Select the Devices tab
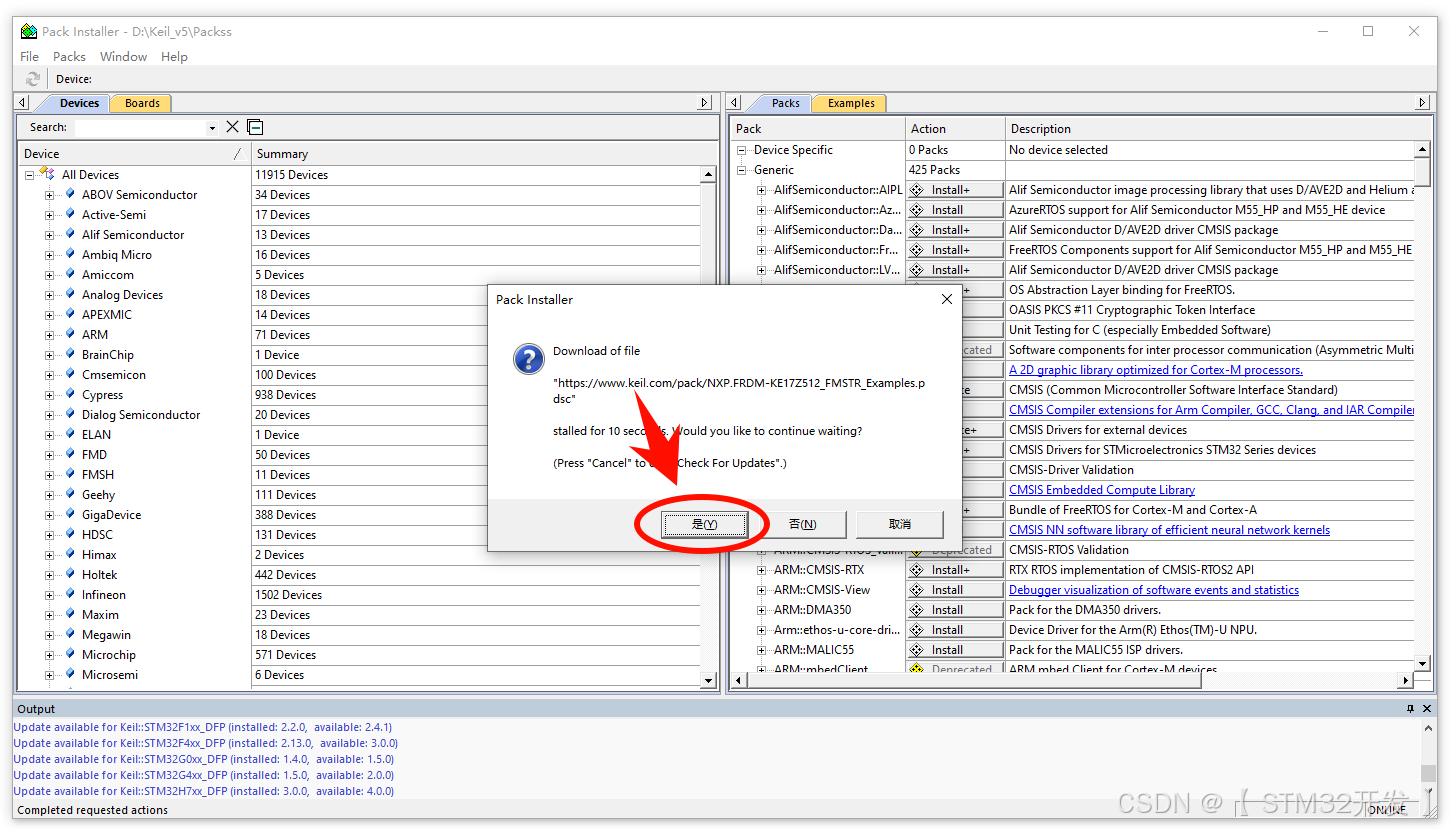Screen dimensions: 1451x829 pos(79,103)
